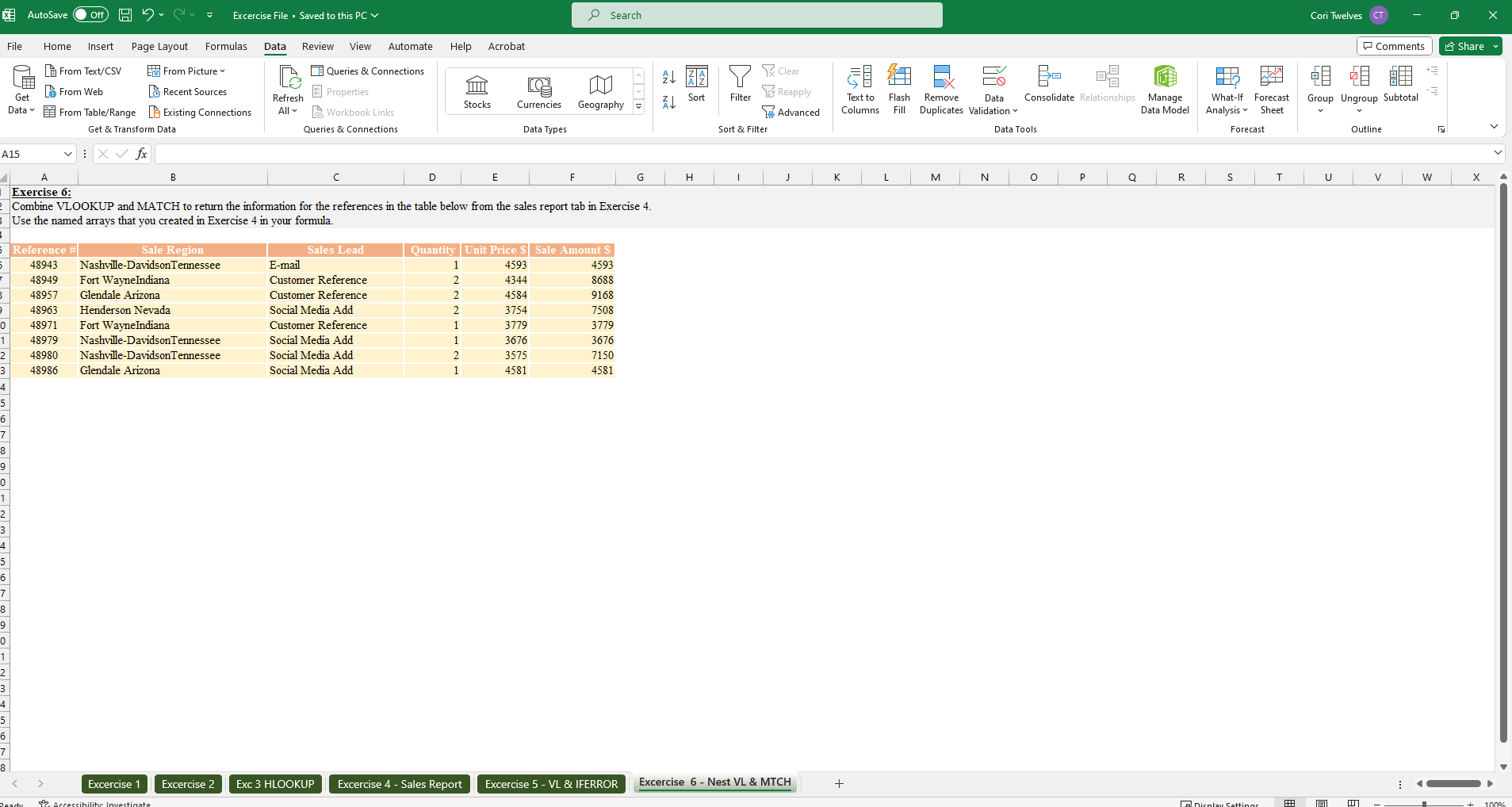Switch to Page Break Preview view

[1353, 802]
